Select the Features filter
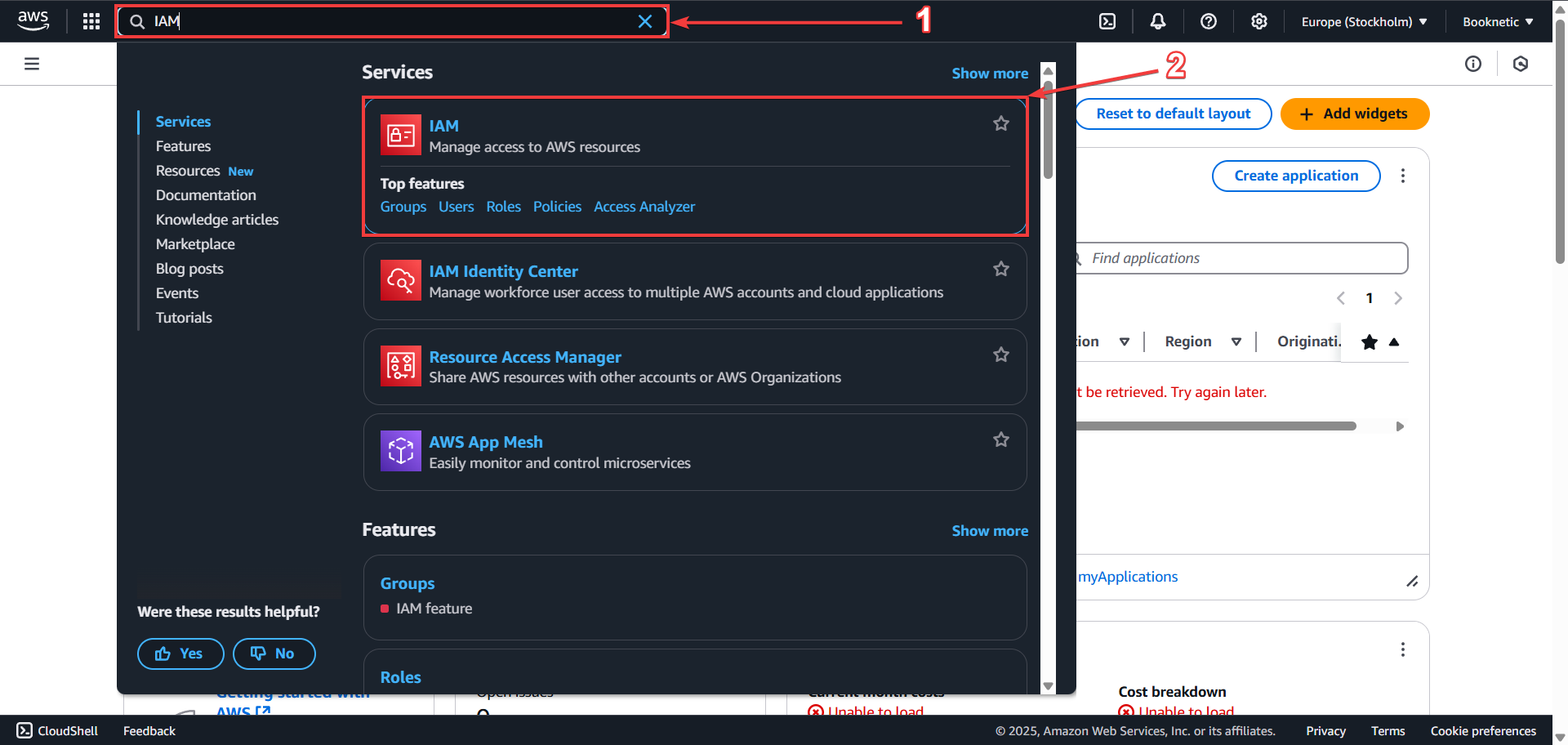The height and width of the screenshot is (745, 1568). (183, 146)
